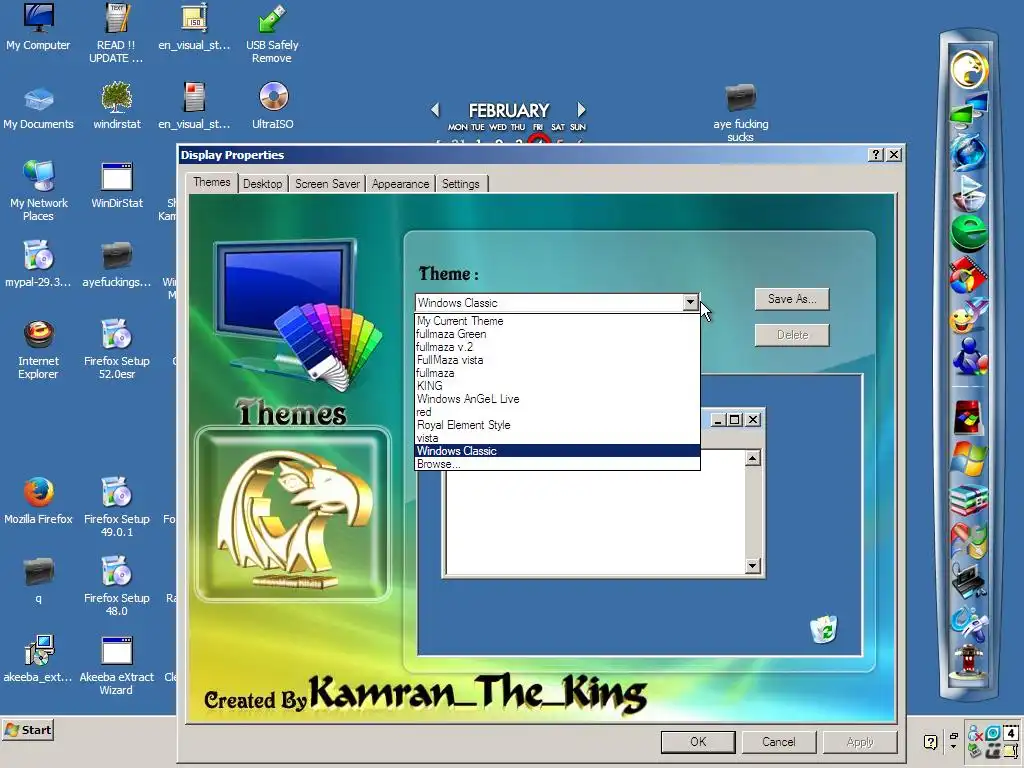Click the green 'e' icon in the dock
The height and width of the screenshot is (768, 1024).
pyautogui.click(x=969, y=233)
